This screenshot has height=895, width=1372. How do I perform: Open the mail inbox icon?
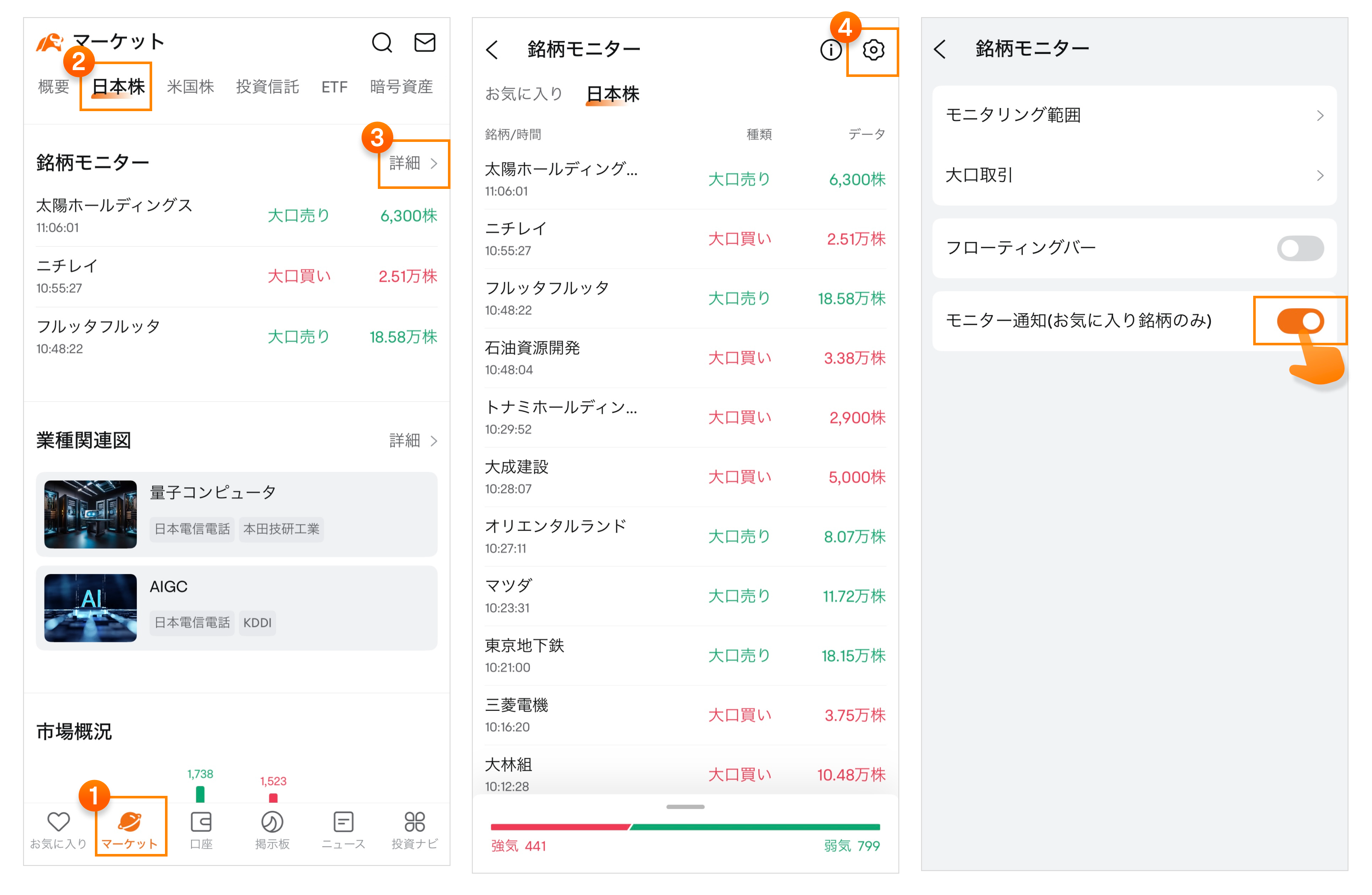(425, 43)
